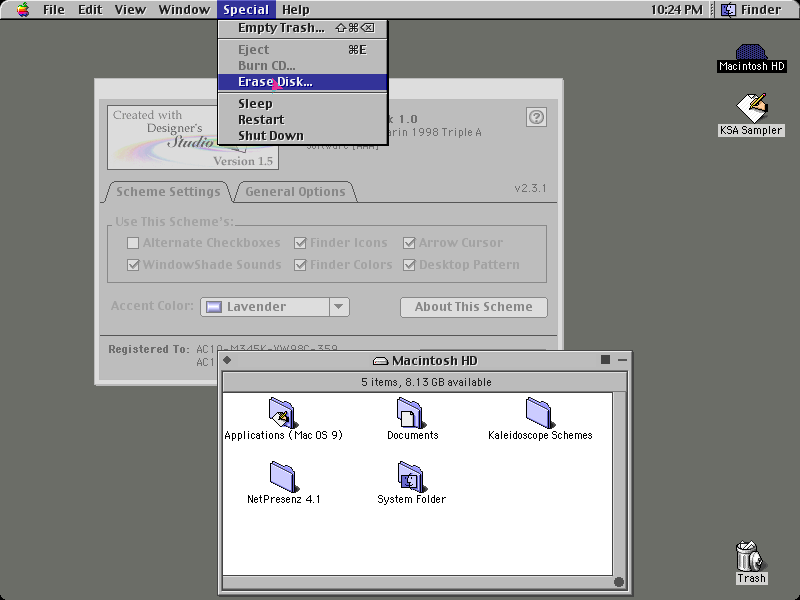Click the Designer's Studio logo image
This screenshot has width=800, height=600.
[193, 137]
